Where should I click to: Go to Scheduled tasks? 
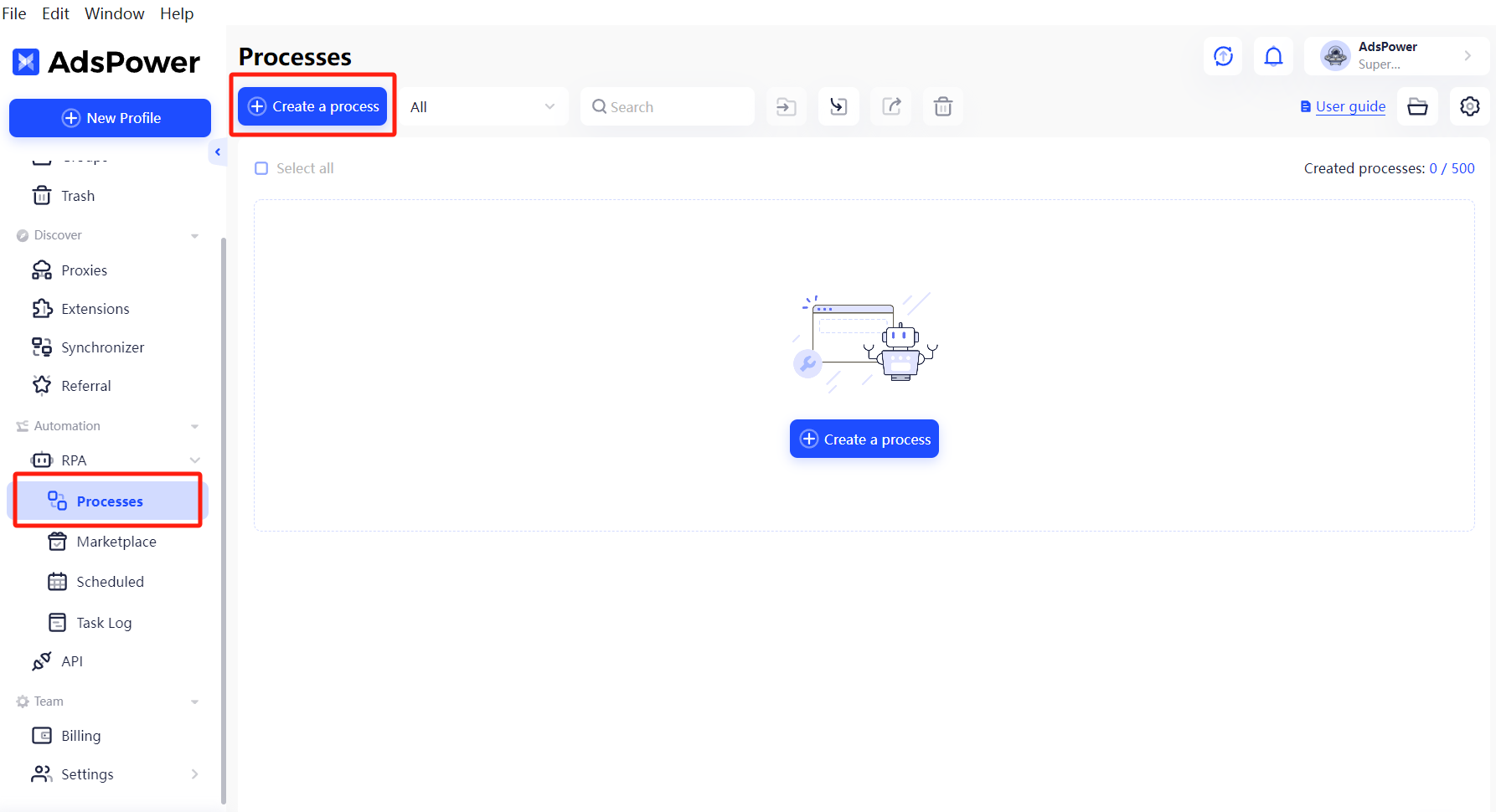110,581
